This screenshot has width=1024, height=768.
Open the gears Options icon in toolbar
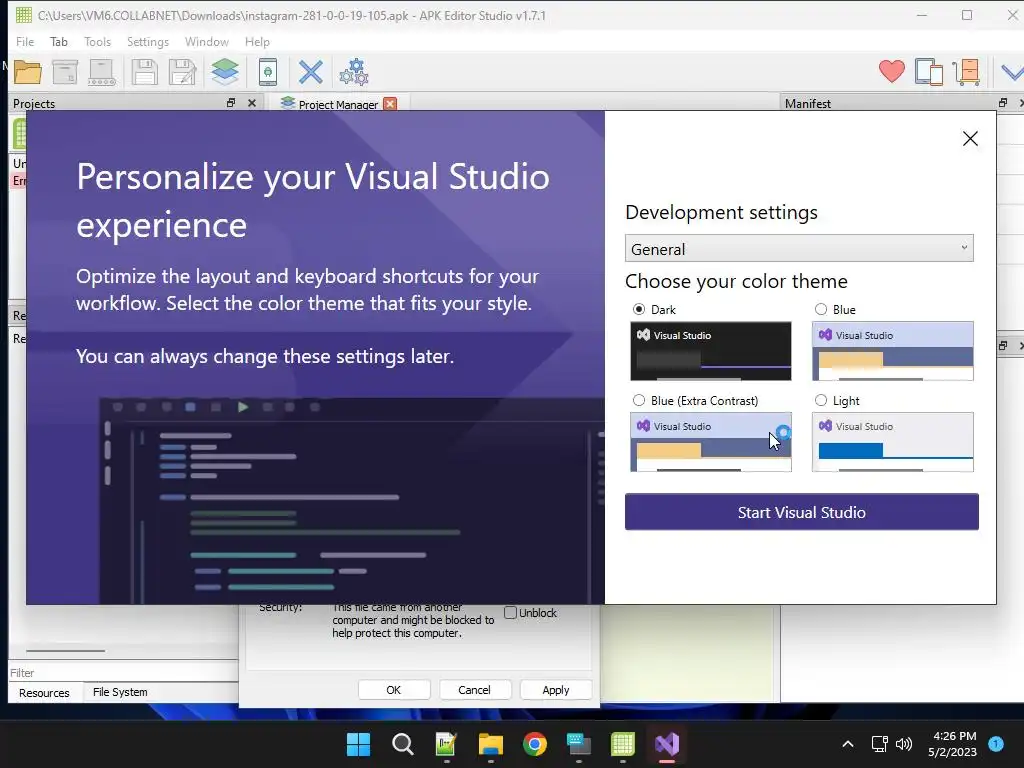(x=354, y=72)
